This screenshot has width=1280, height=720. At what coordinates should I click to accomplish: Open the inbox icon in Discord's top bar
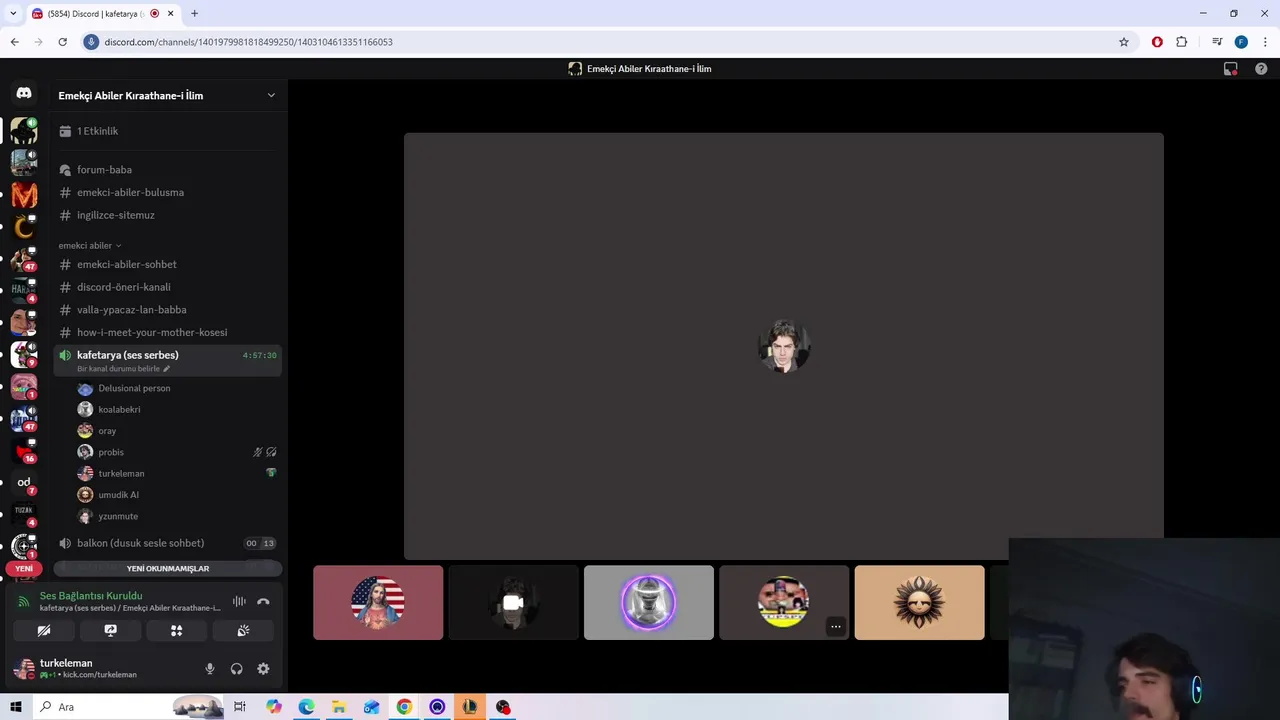pyautogui.click(x=1231, y=69)
